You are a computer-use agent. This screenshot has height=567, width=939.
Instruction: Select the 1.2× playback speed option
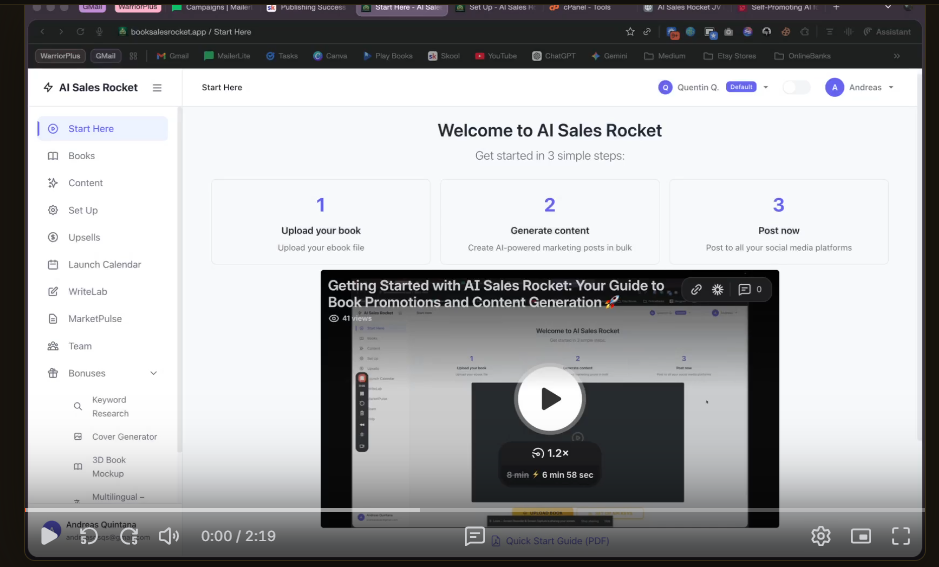tap(550, 453)
